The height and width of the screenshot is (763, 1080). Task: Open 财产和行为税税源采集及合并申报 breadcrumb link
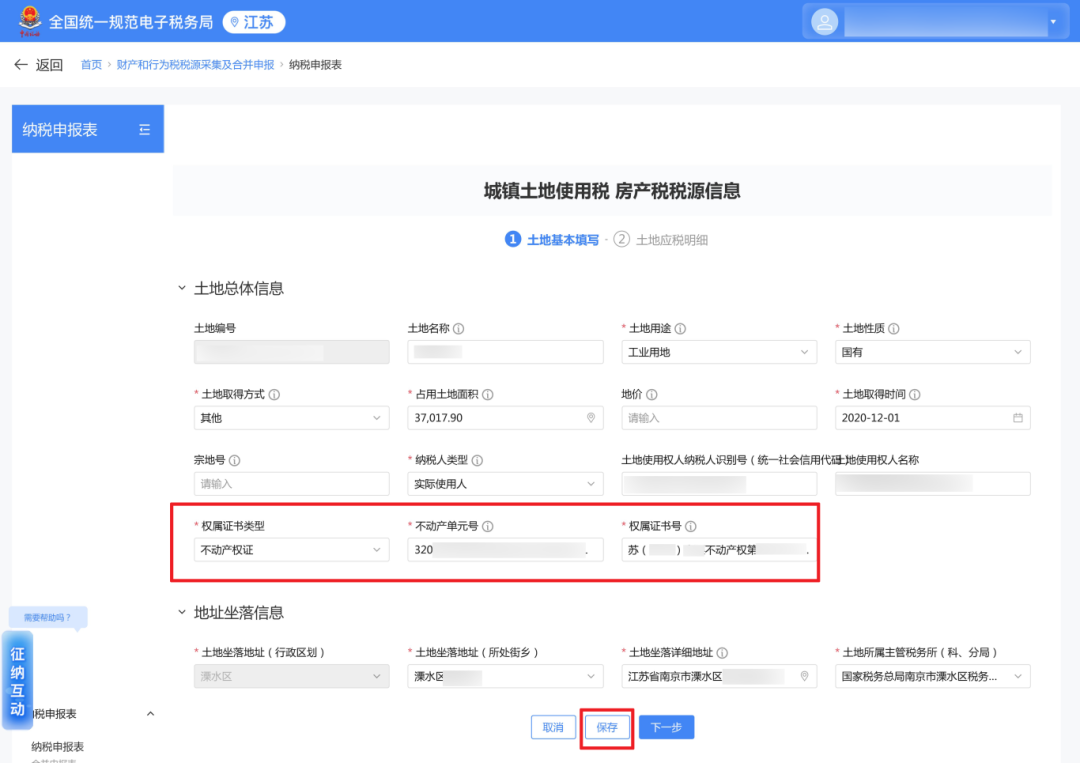[x=195, y=65]
